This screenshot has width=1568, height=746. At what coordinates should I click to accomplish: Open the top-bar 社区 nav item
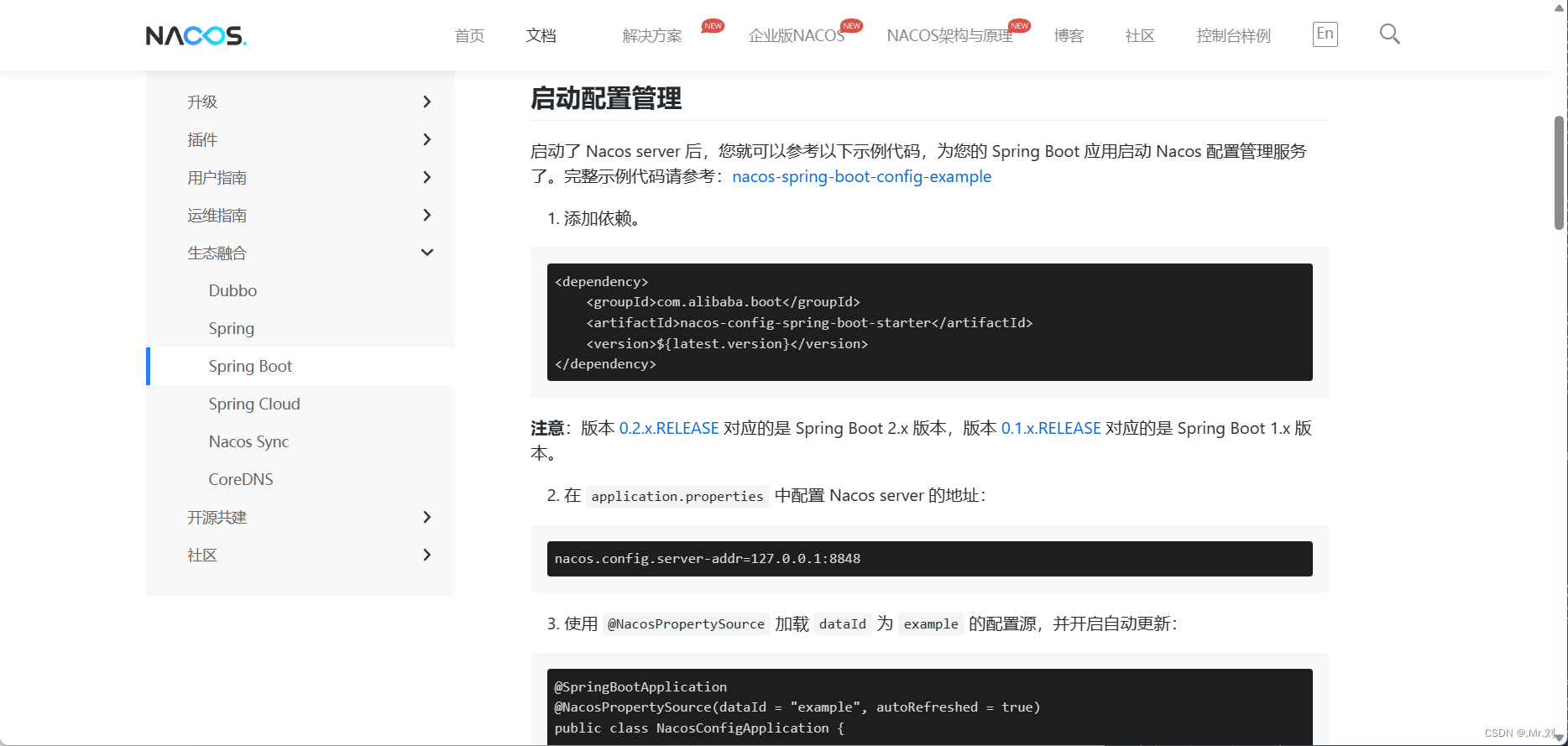point(1140,35)
